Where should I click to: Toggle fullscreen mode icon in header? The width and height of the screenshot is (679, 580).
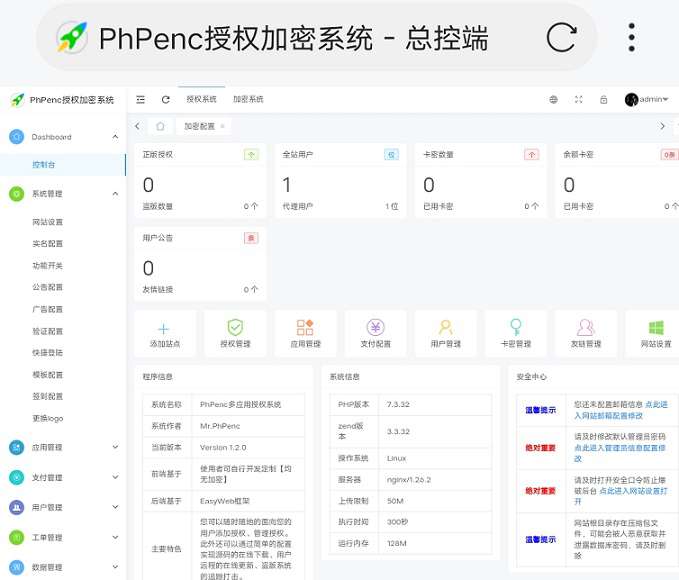coord(579,100)
